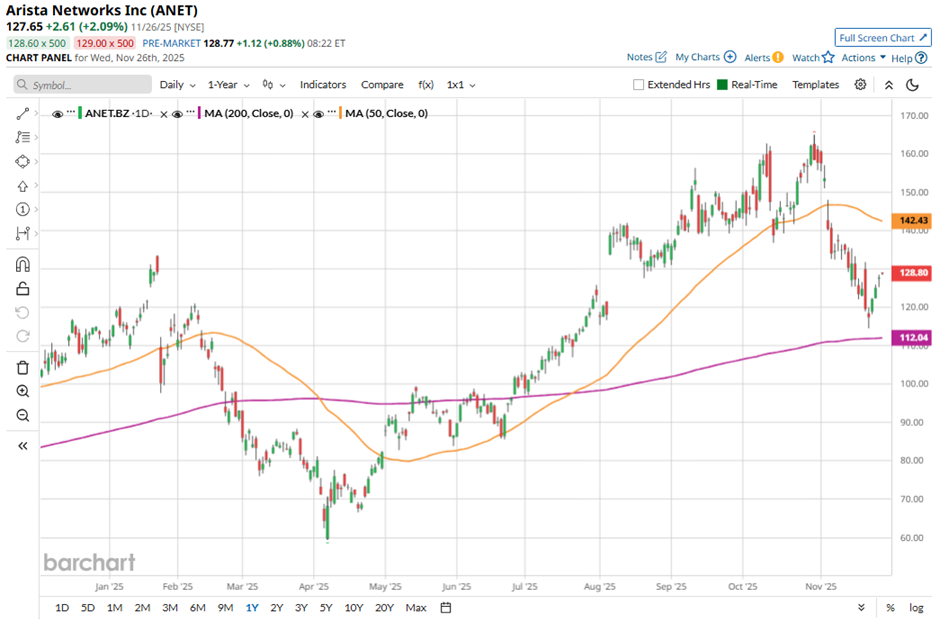The width and height of the screenshot is (940, 623).
Task: Zoom out using the magnifier minus icon
Action: pyautogui.click(x=22, y=415)
